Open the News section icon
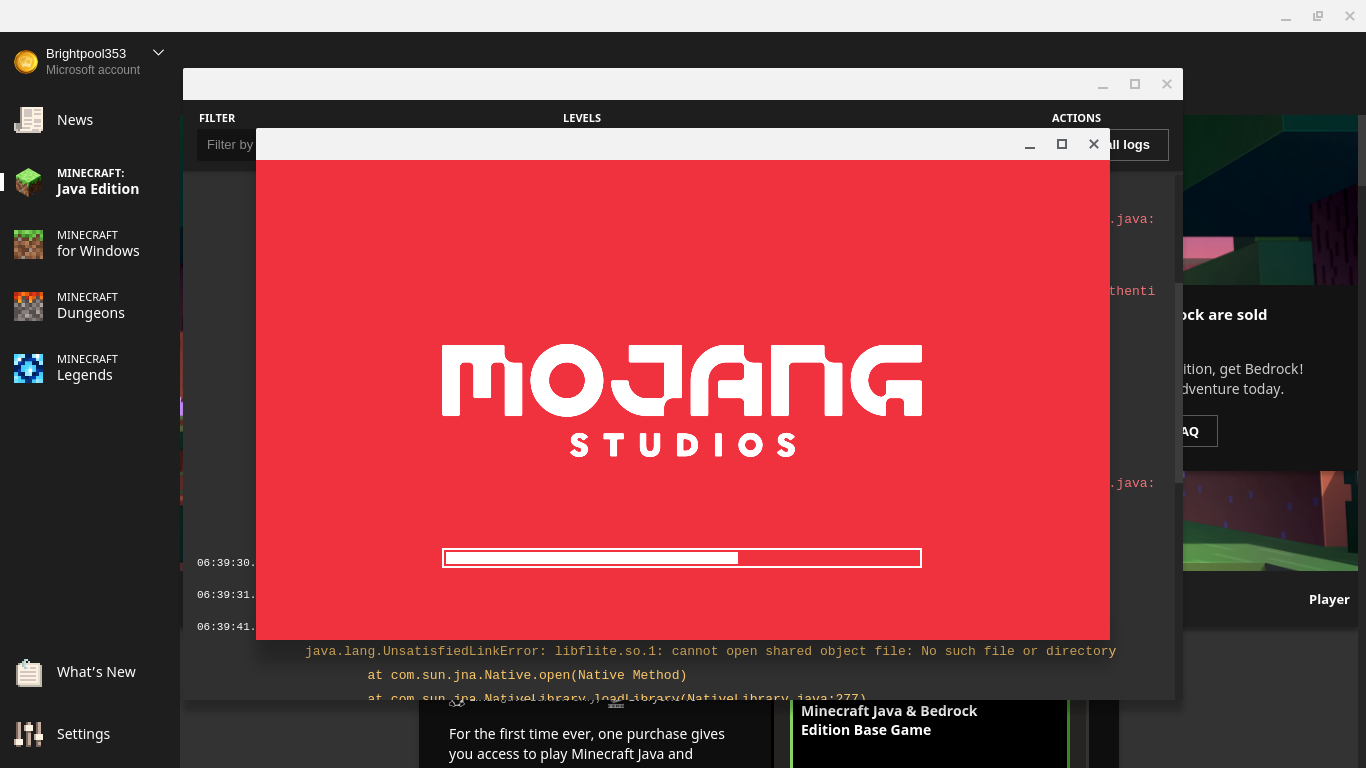Viewport: 1366px width, 768px height. [x=28, y=120]
